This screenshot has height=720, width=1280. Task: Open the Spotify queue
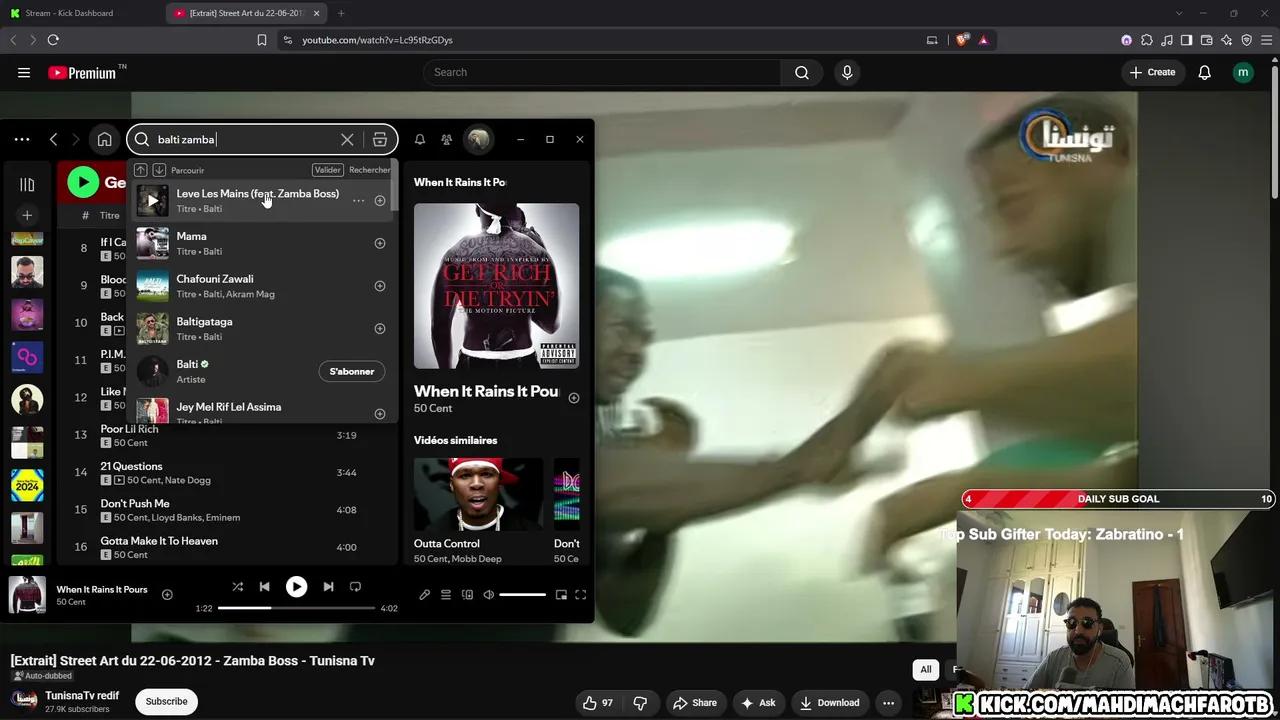pos(446,595)
